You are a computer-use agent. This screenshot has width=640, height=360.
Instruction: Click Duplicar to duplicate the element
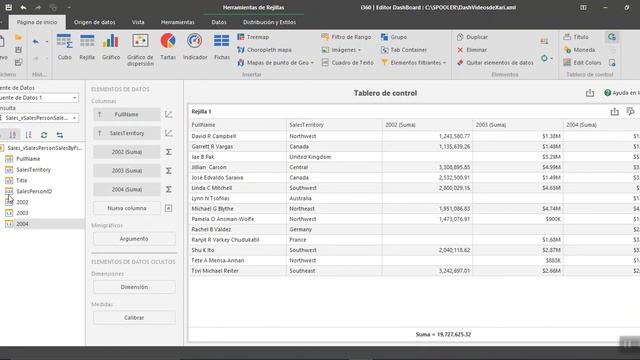pyautogui.click(x=472, y=37)
